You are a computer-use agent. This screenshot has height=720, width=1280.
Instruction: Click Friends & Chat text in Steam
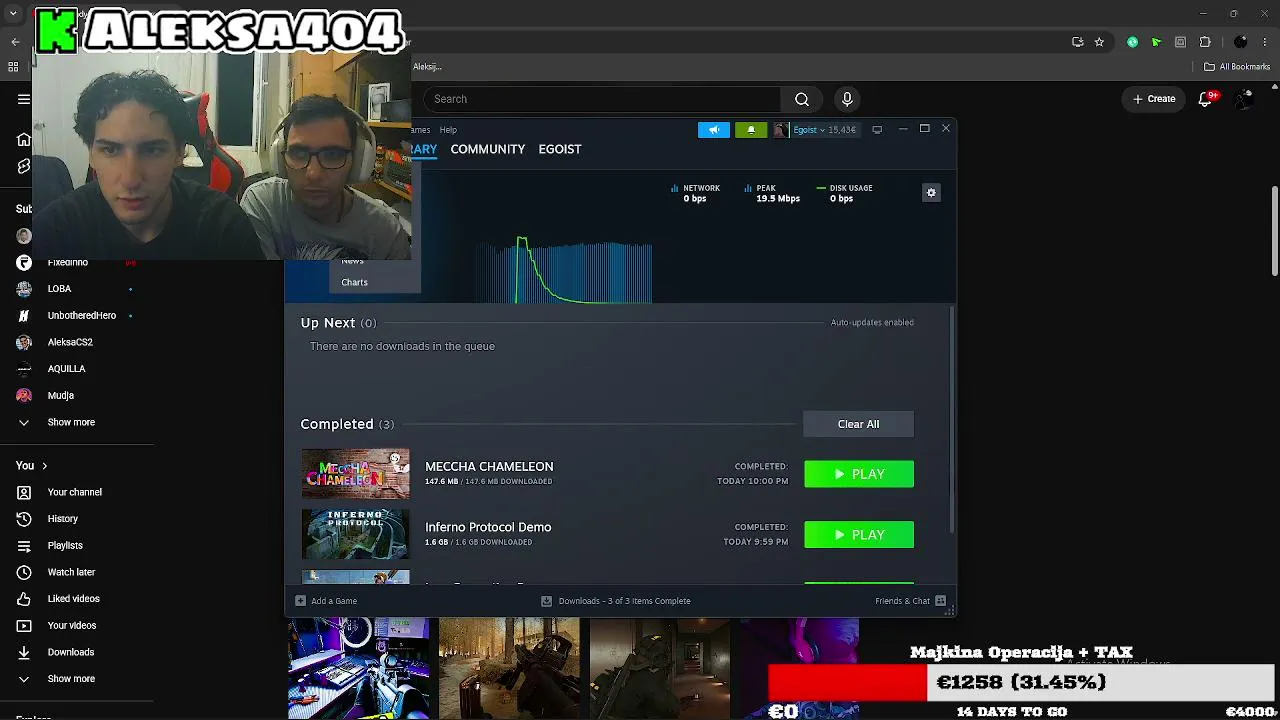902,601
